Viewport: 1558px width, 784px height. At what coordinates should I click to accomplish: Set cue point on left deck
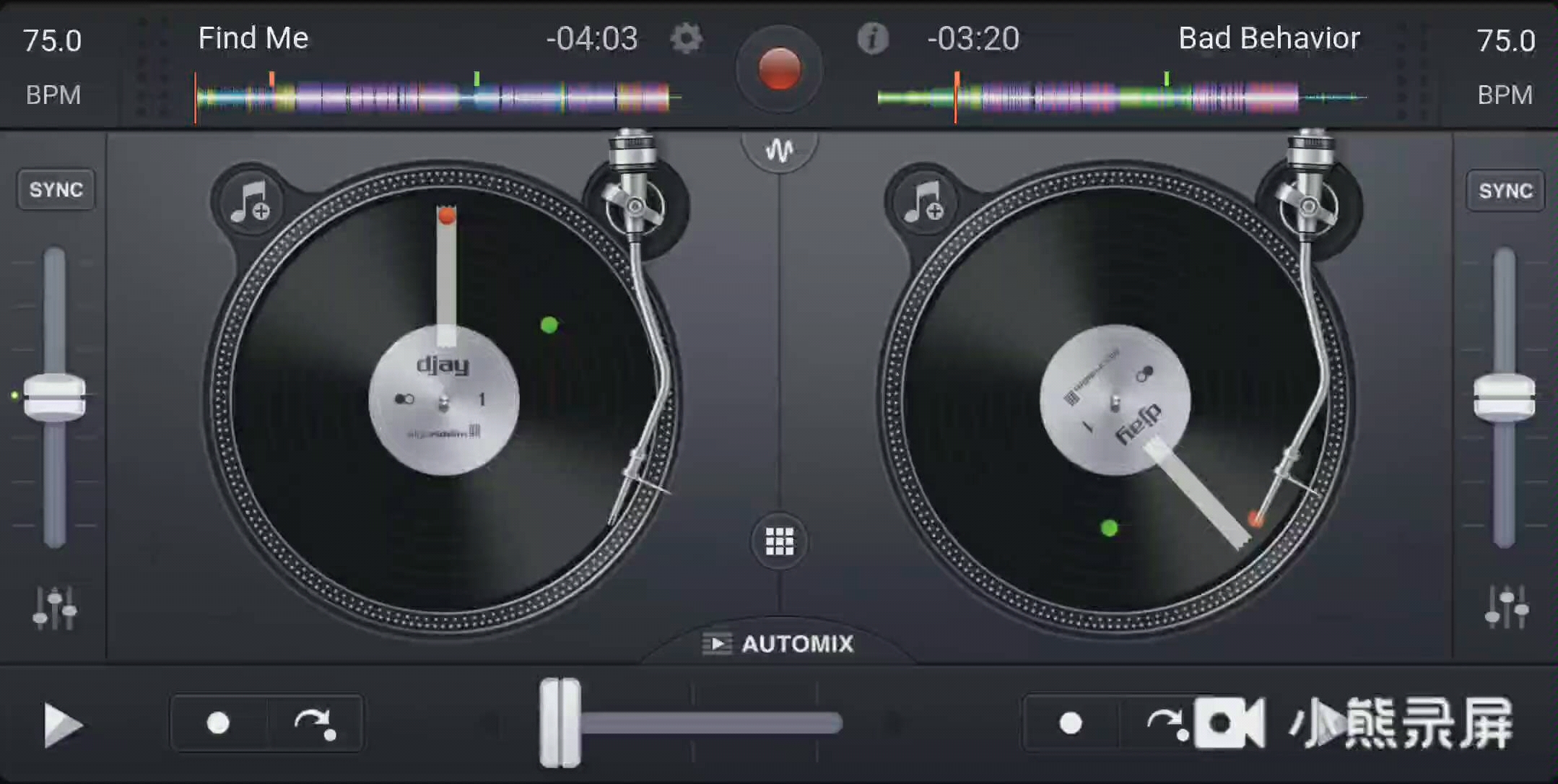tap(218, 723)
